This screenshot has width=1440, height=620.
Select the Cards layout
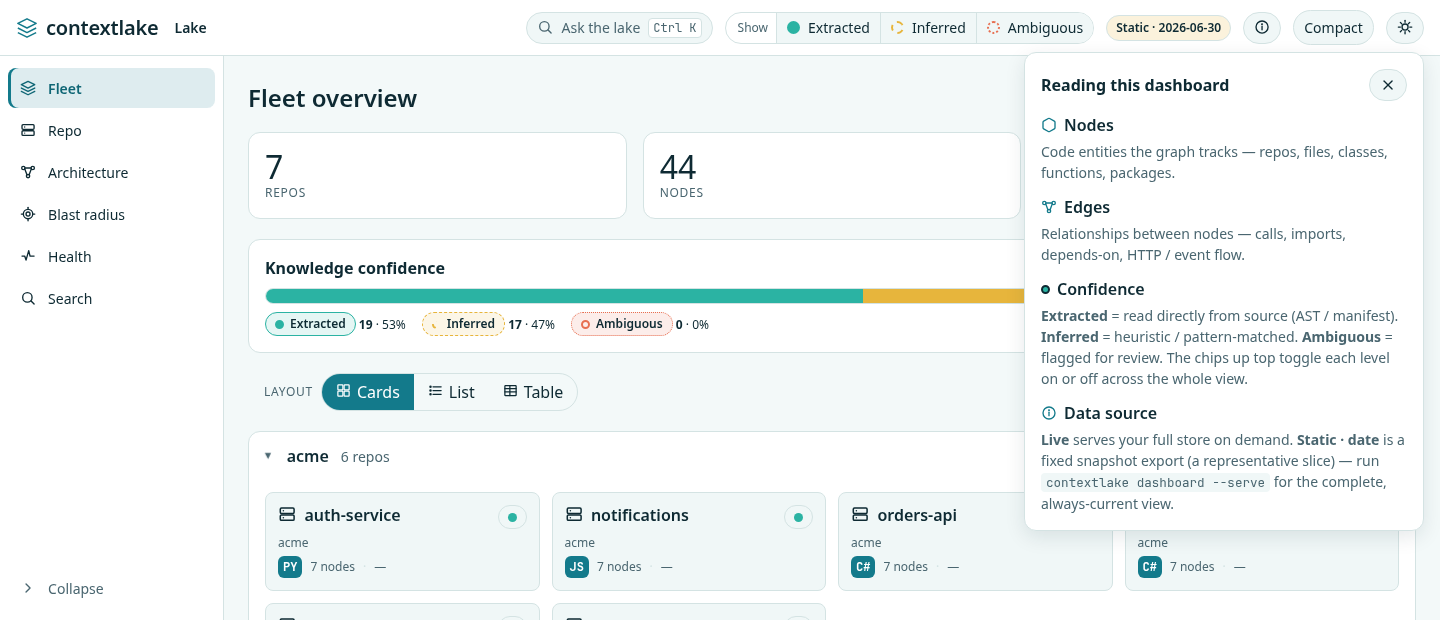[368, 392]
